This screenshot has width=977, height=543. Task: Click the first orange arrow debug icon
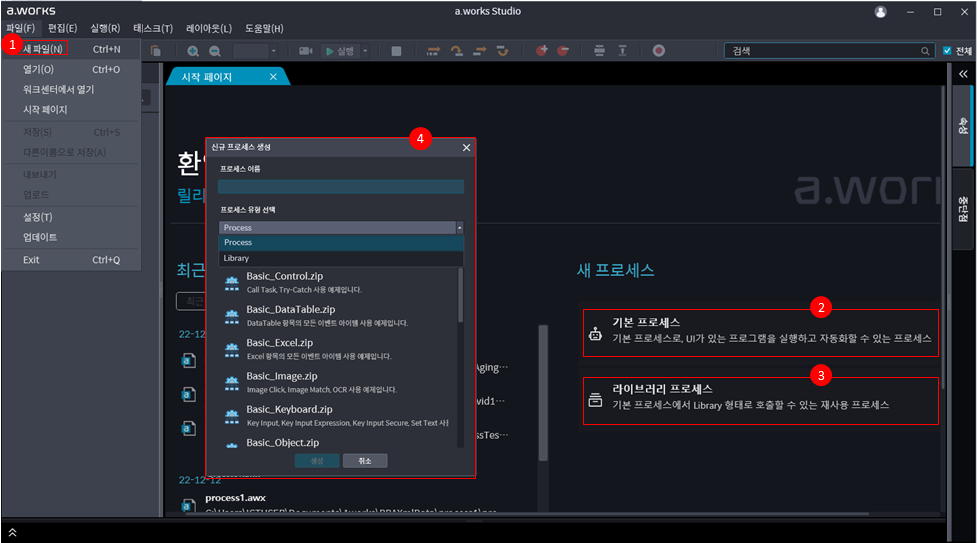(x=433, y=51)
